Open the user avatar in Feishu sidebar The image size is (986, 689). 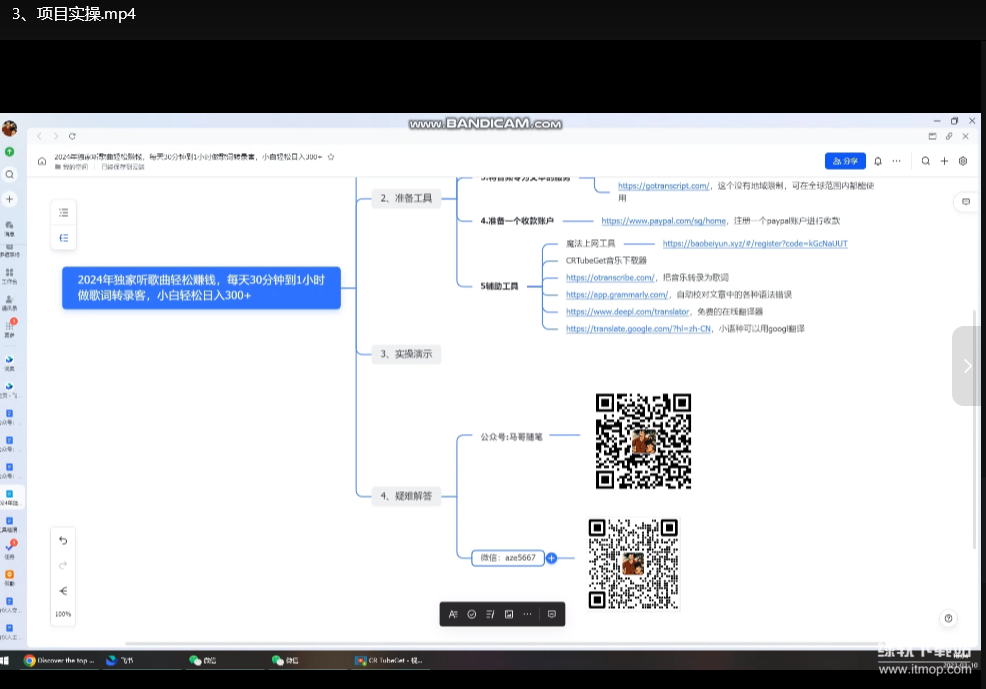[9, 129]
